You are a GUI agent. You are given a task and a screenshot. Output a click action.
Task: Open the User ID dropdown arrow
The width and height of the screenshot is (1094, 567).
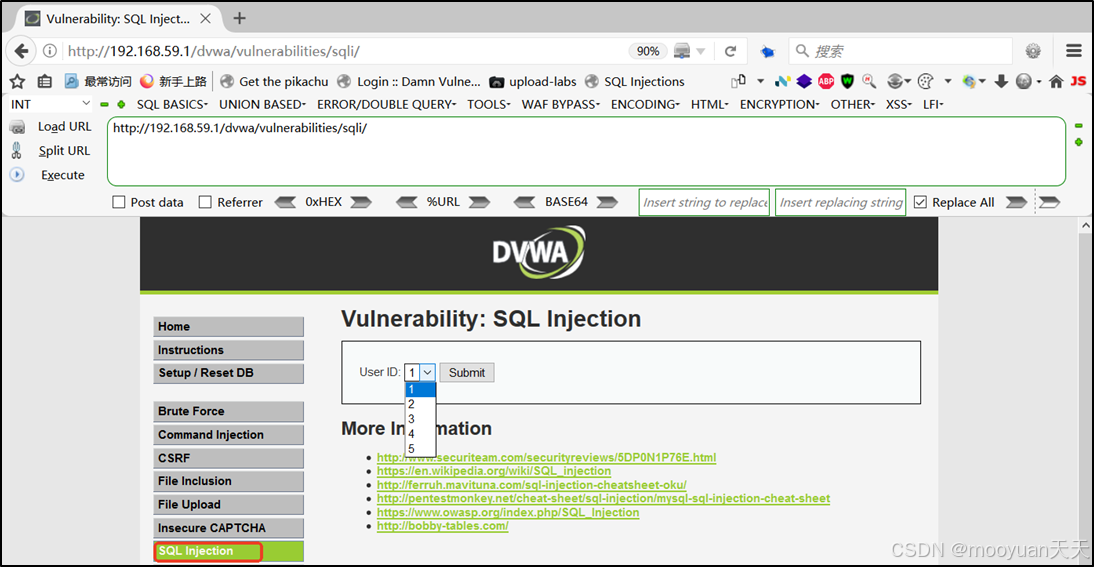[428, 372]
